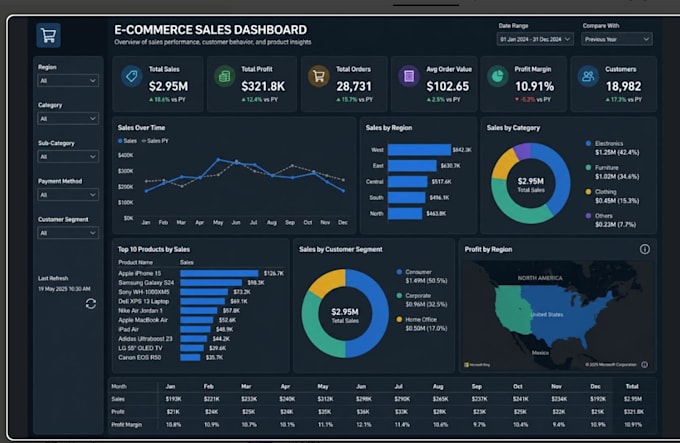Click the Total Profit money icon

(224, 76)
